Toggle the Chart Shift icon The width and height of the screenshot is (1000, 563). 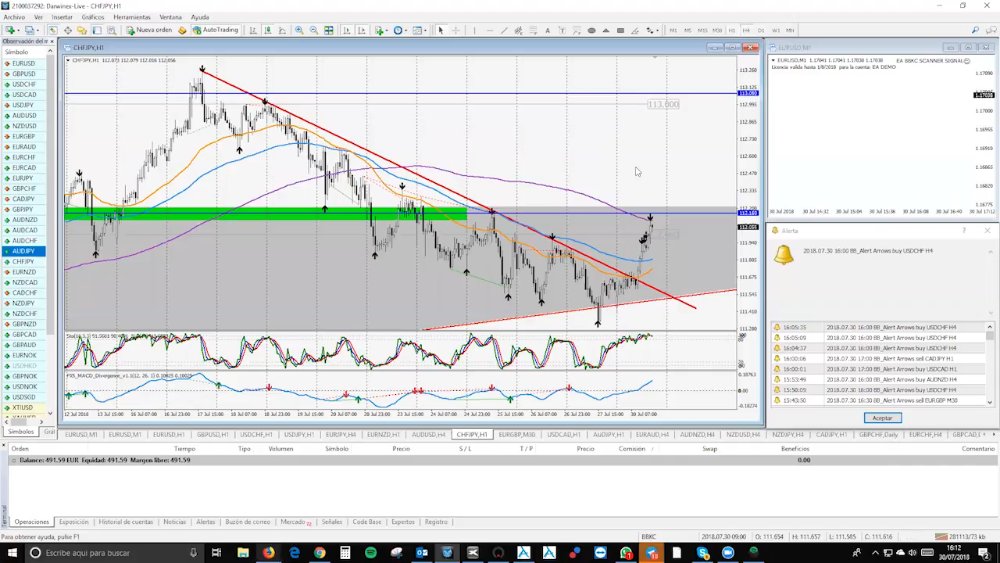[362, 30]
